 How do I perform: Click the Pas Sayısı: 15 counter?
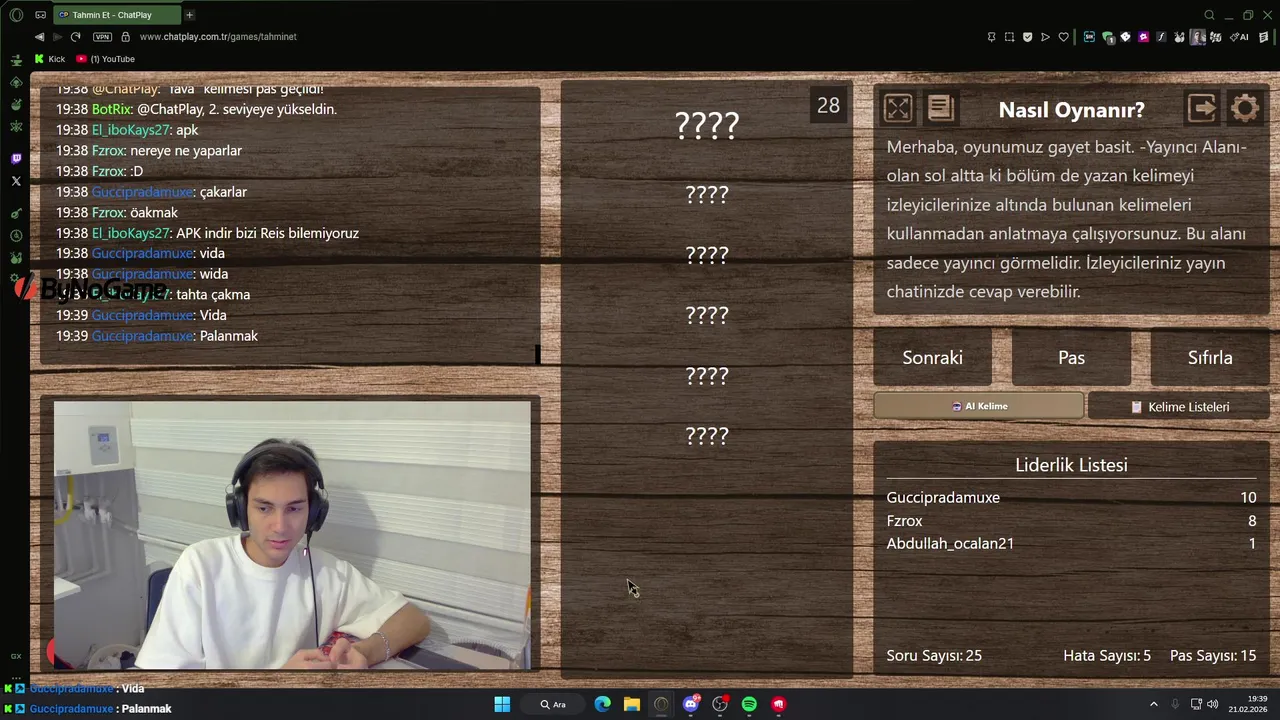[x=1213, y=656]
